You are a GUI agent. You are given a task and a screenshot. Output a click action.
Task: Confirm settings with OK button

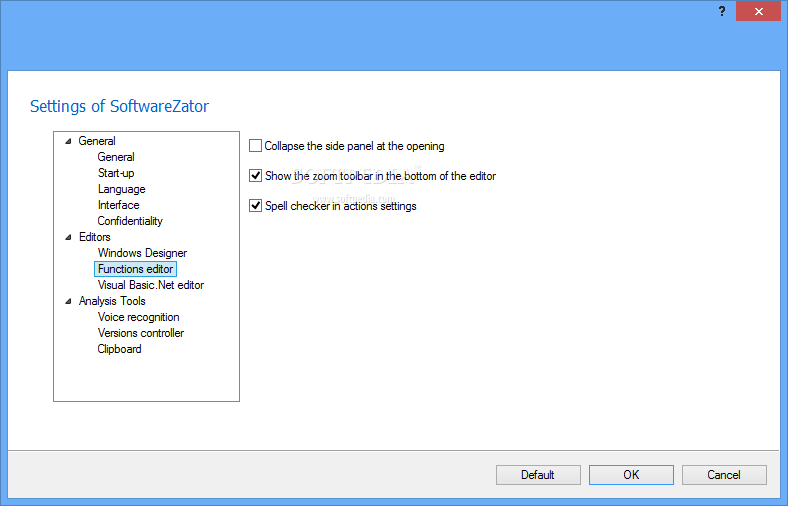coord(631,475)
